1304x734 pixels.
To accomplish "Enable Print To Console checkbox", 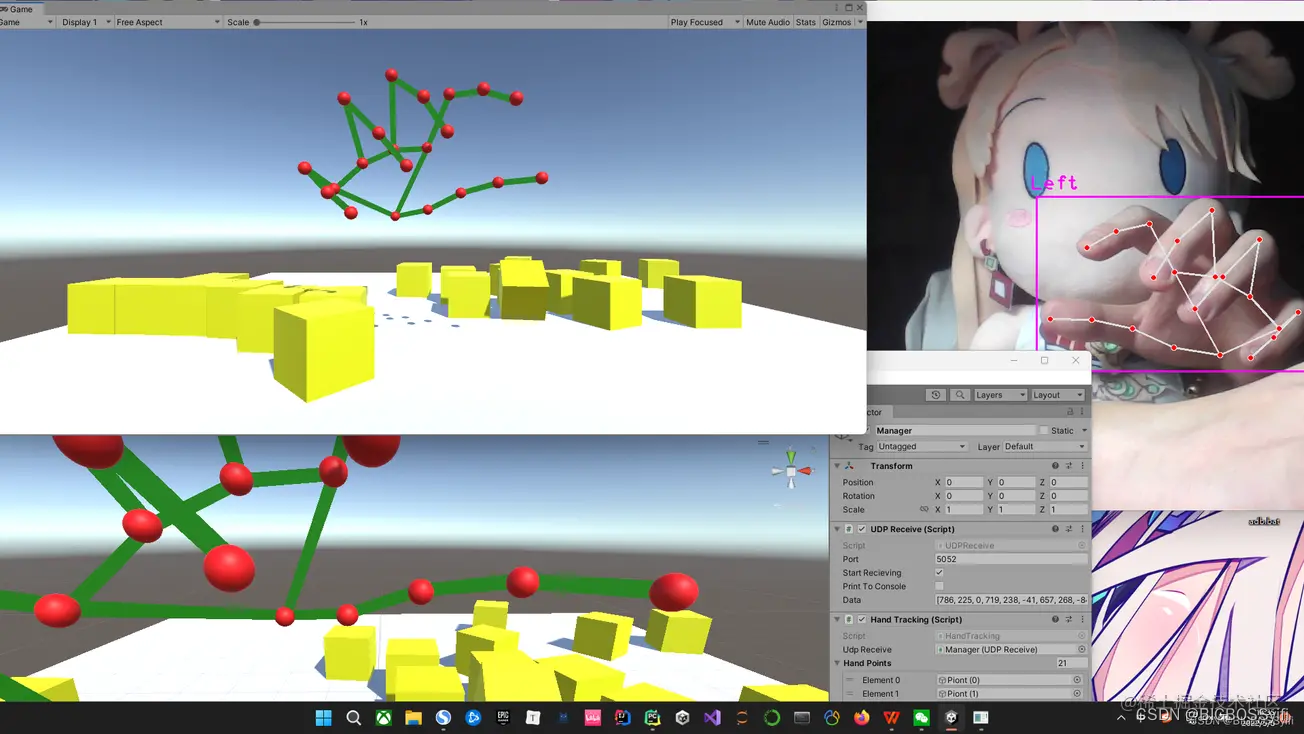I will [x=939, y=587].
